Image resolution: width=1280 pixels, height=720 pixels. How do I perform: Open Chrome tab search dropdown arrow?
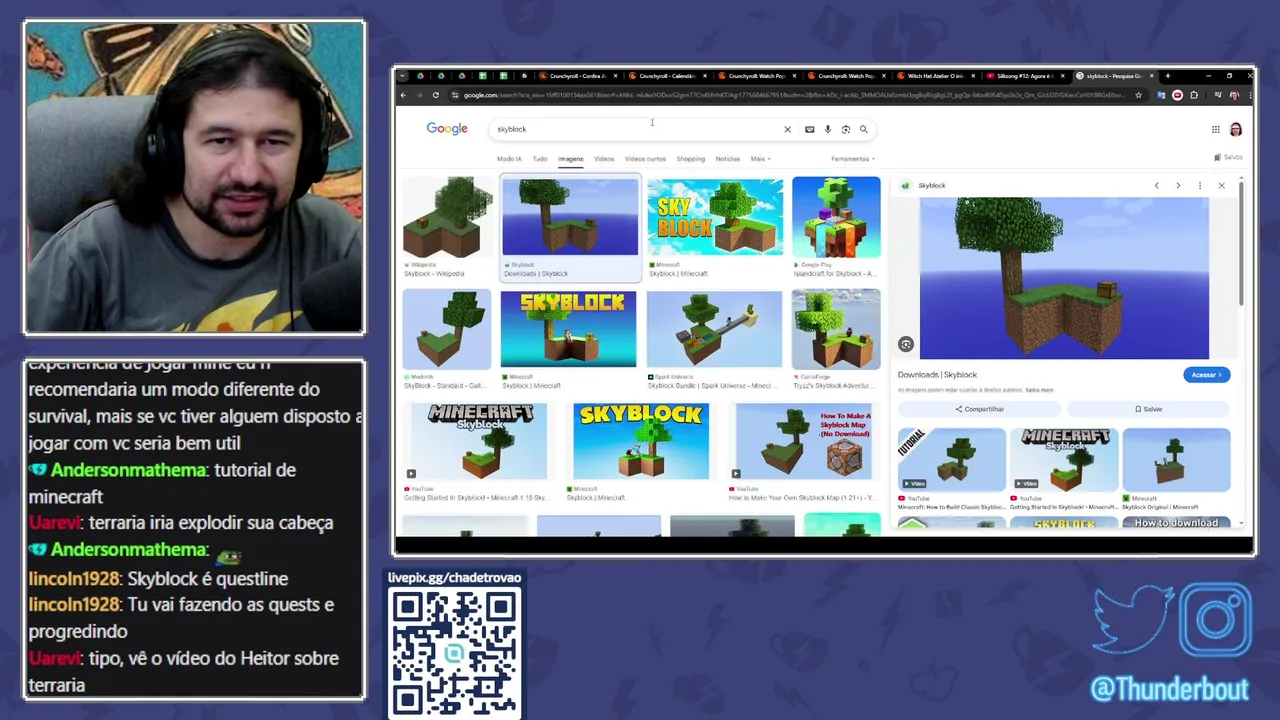pos(402,76)
